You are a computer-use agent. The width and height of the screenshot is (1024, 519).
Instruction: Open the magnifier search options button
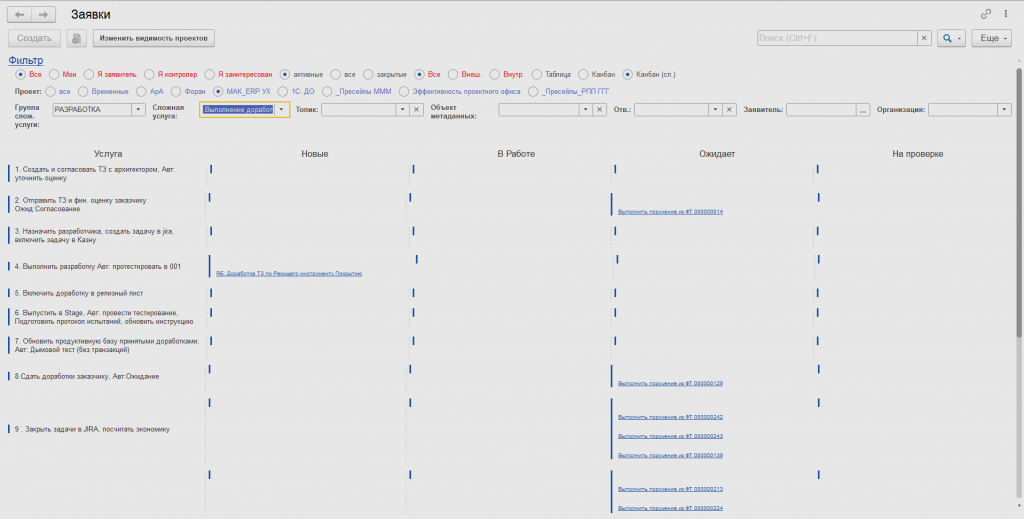pos(951,38)
